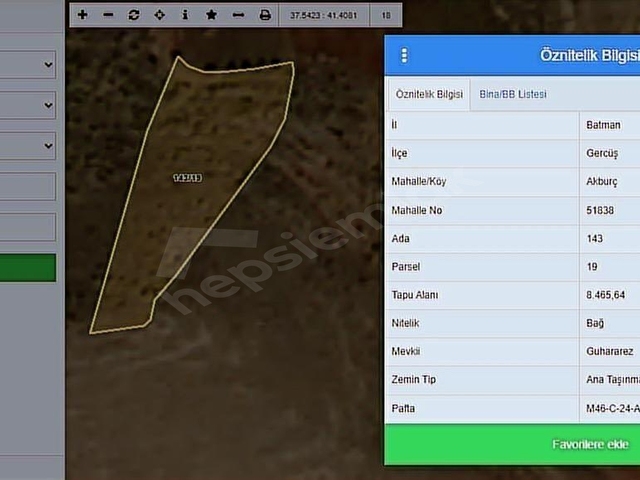Image resolution: width=640 pixels, height=480 pixels.
Task: Click the green sidebar search button
Action: tap(27, 267)
